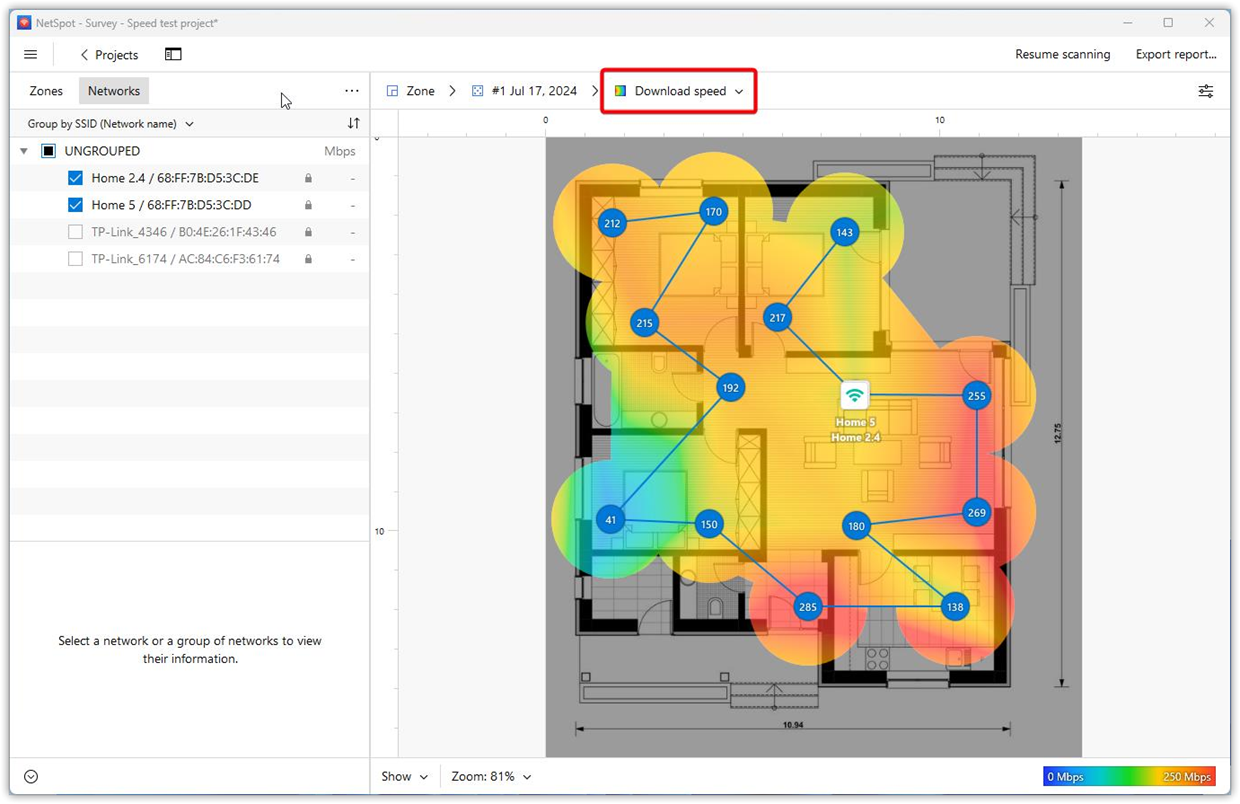This screenshot has height=804, width=1240.
Task: Open the visualization settings sliders icon
Action: pyautogui.click(x=1205, y=90)
